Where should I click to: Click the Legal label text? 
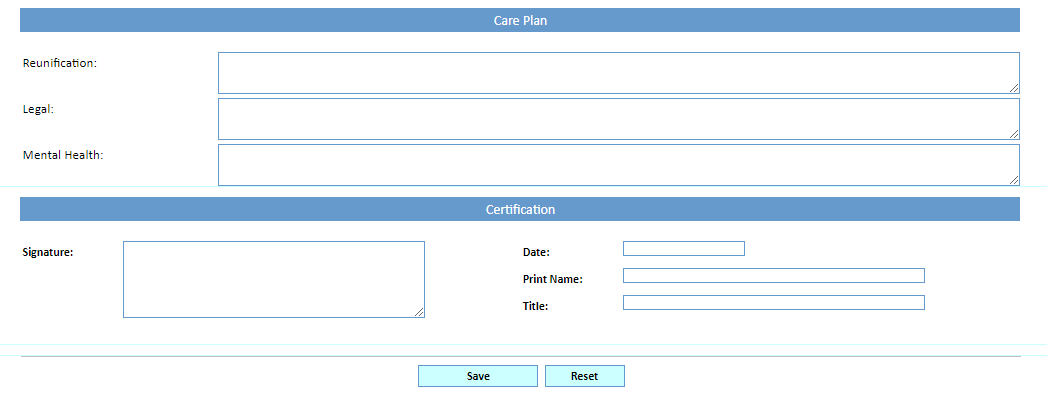[x=38, y=109]
